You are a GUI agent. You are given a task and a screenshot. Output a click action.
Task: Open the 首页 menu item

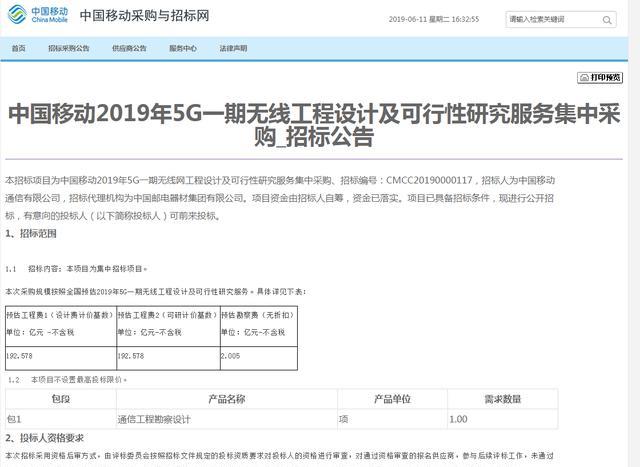tap(18, 48)
